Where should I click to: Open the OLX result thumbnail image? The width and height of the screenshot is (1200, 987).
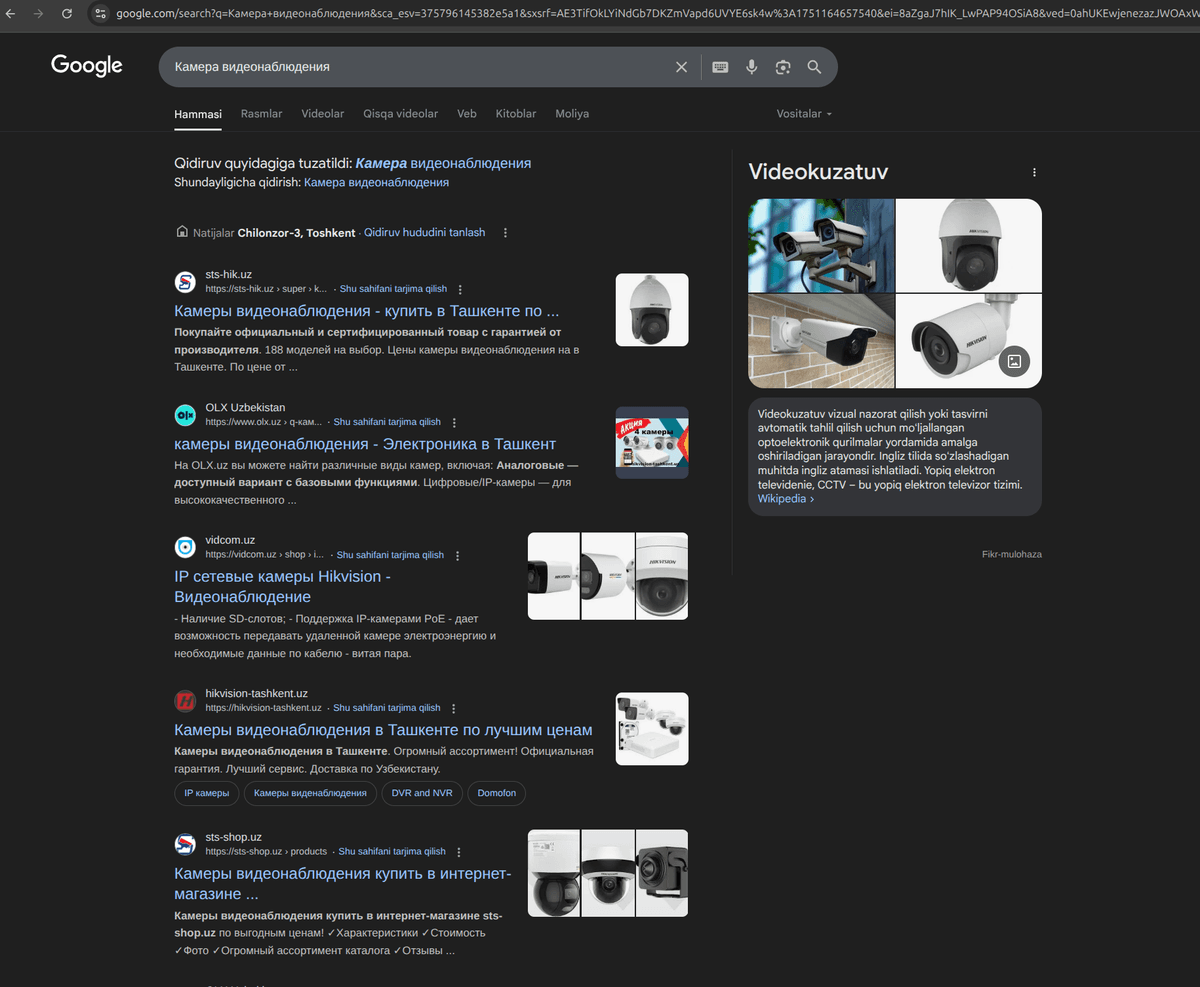pos(651,442)
